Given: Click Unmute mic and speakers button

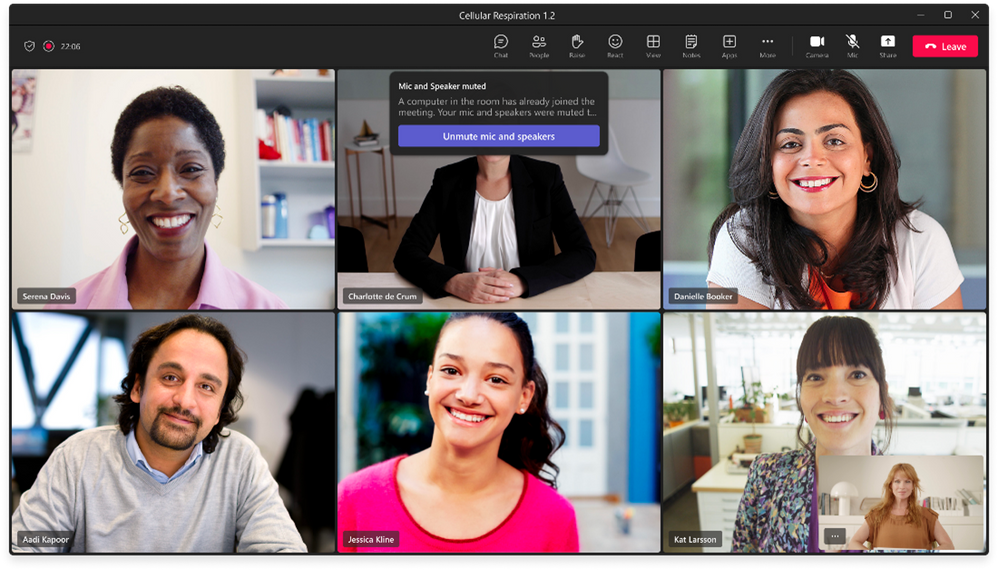Looking at the screenshot, I should coord(498,136).
